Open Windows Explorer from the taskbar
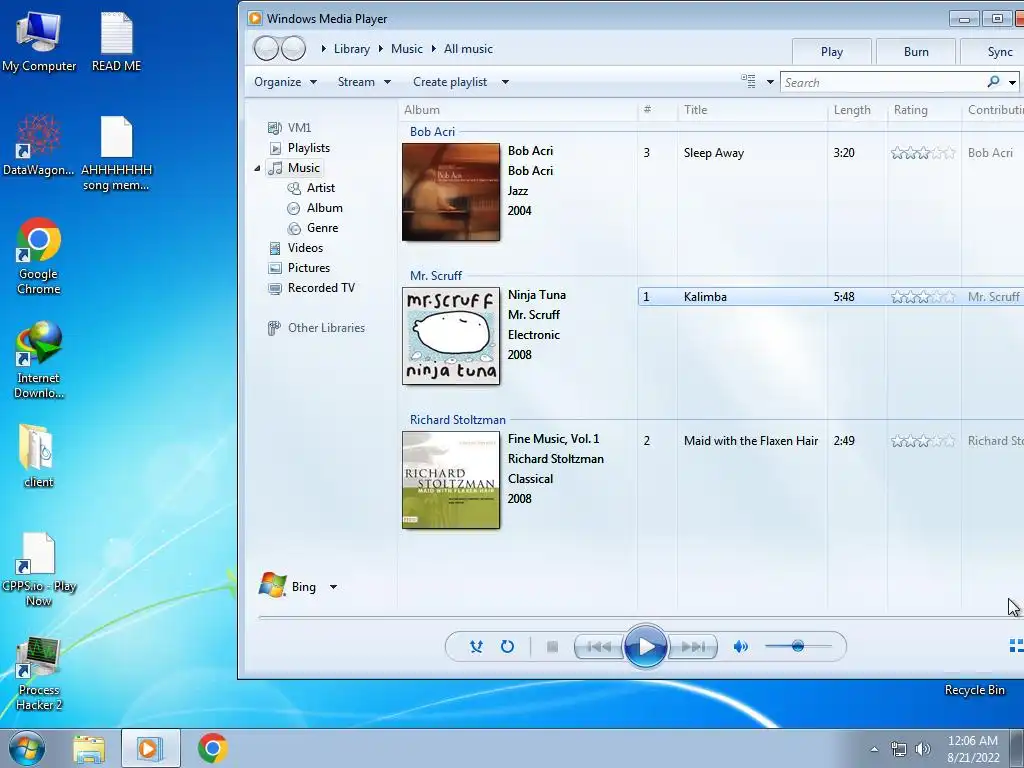1024x768 pixels. [89, 748]
